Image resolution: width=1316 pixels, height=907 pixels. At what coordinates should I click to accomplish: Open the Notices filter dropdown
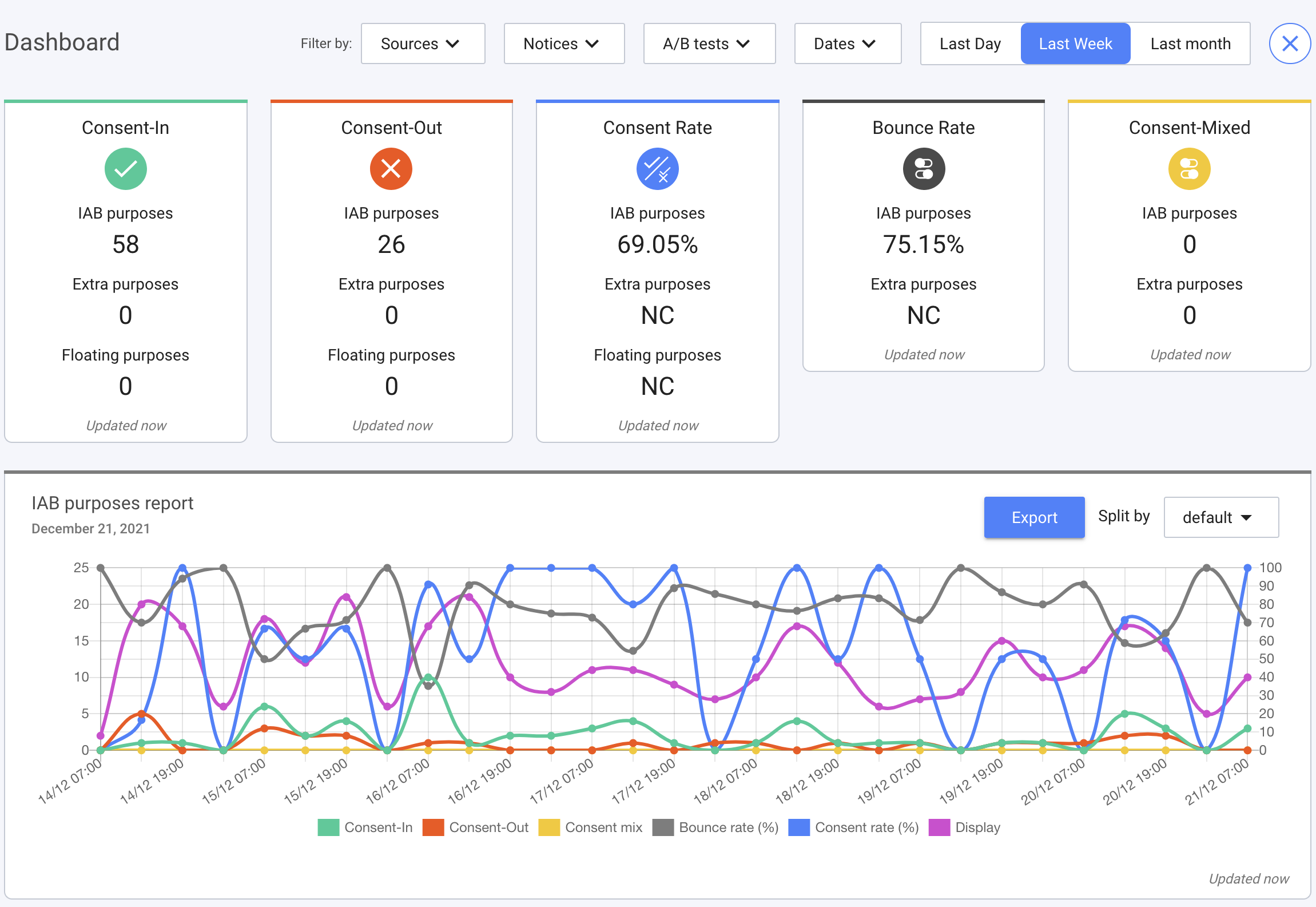(564, 43)
